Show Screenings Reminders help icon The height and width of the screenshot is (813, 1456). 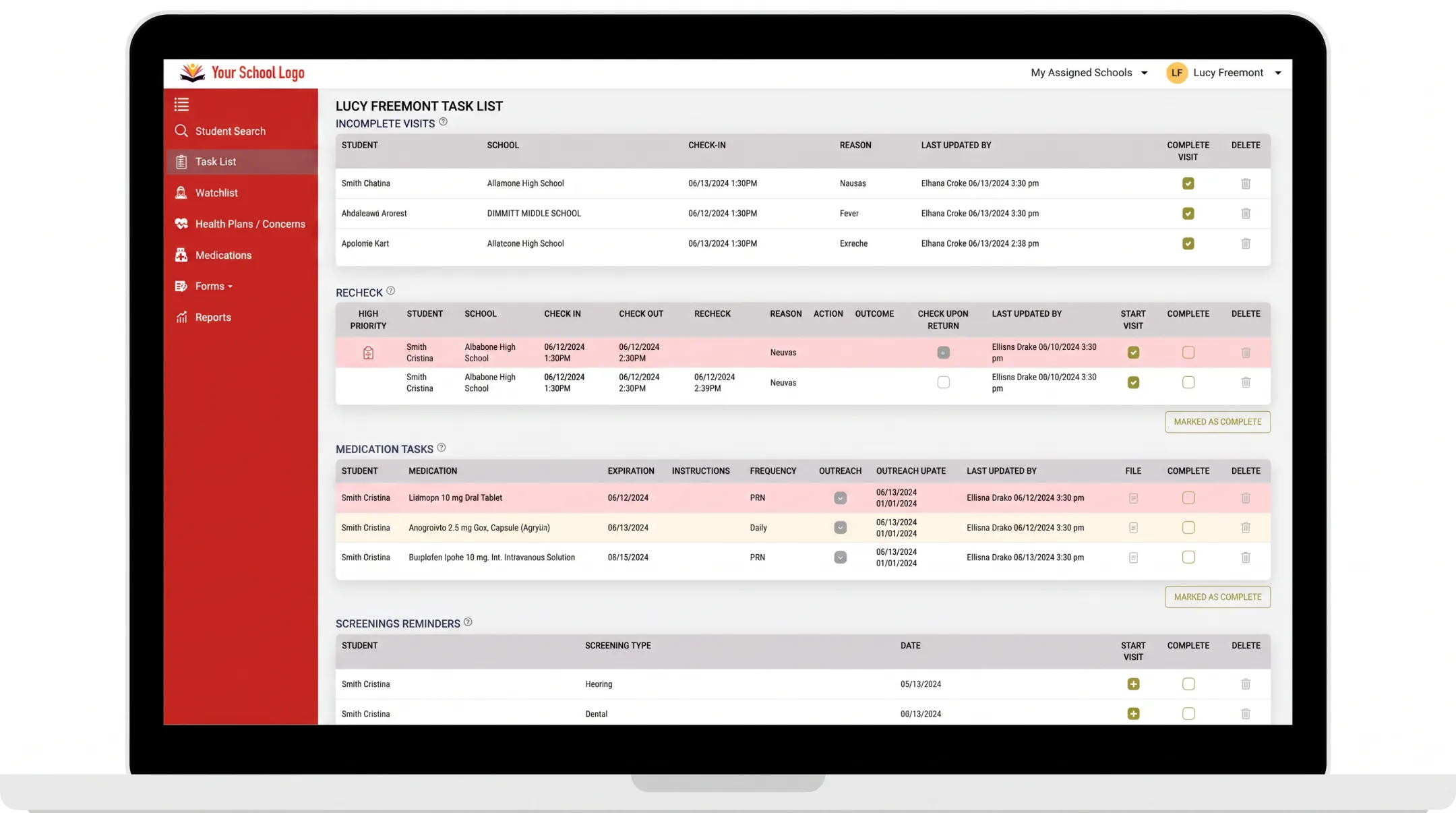468,622
